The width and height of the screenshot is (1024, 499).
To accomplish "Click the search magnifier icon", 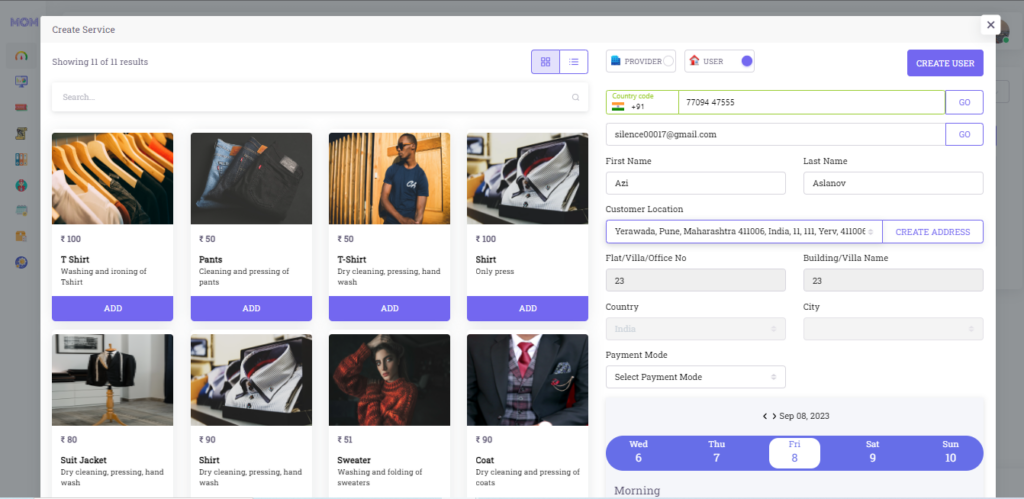I will pyautogui.click(x=575, y=97).
